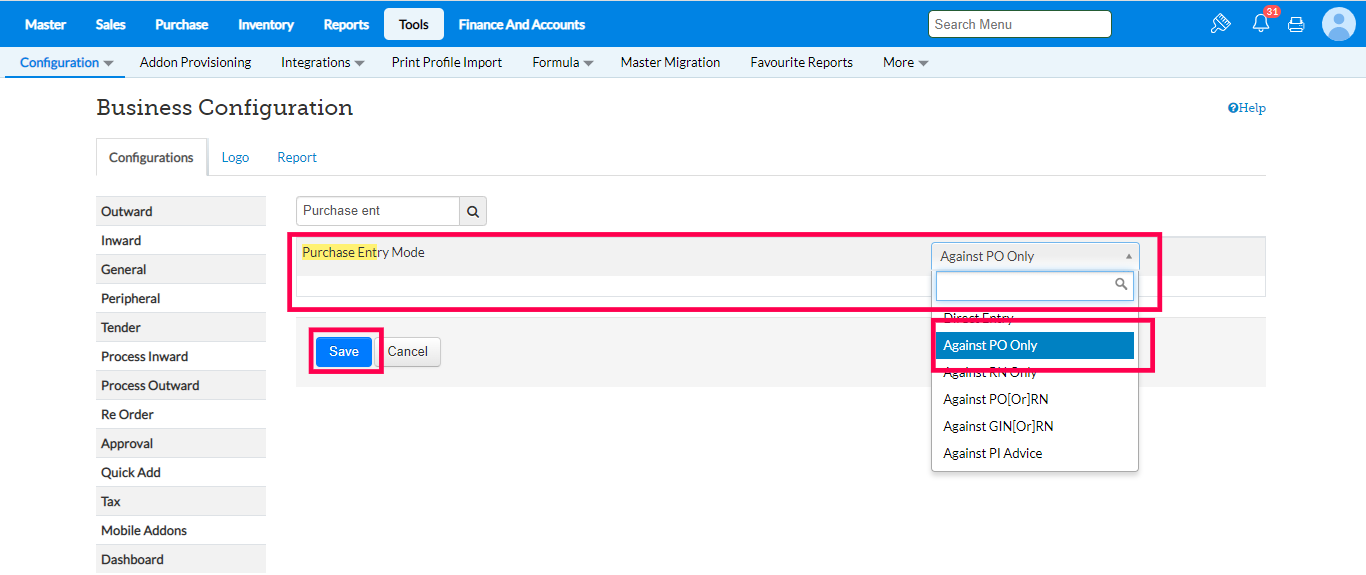Select Inward in the sidebar
Image resolution: width=1366 pixels, height=575 pixels.
pos(121,240)
